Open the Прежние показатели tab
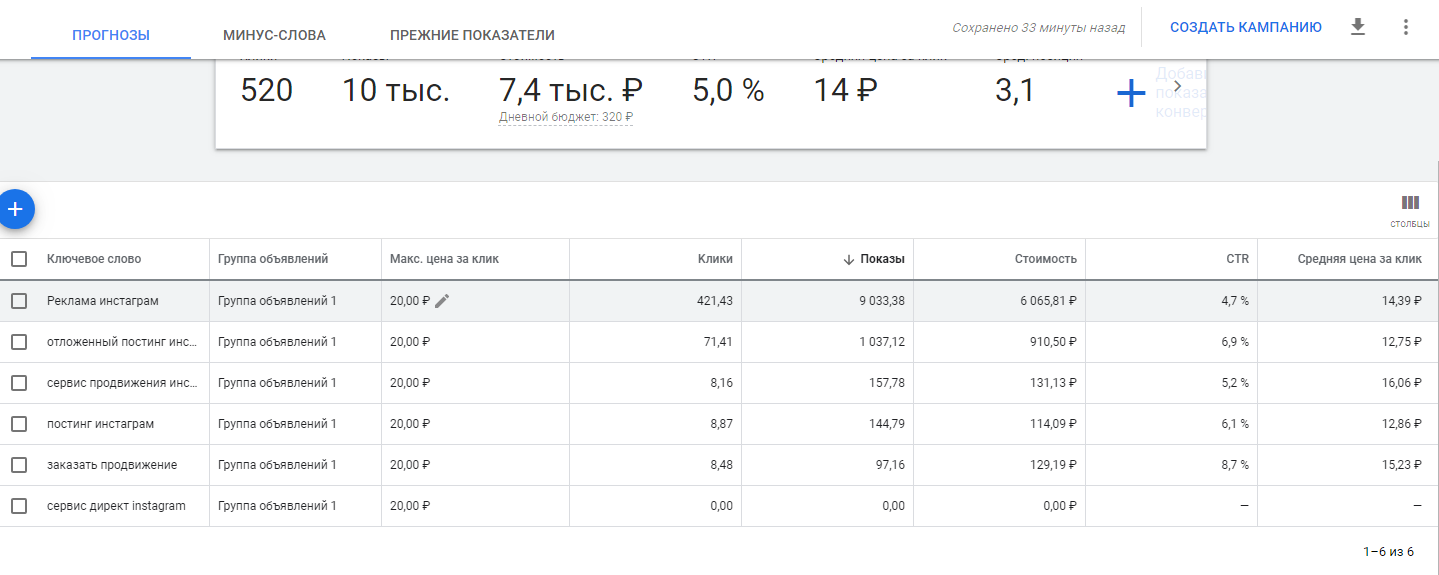1439x575 pixels. click(472, 35)
